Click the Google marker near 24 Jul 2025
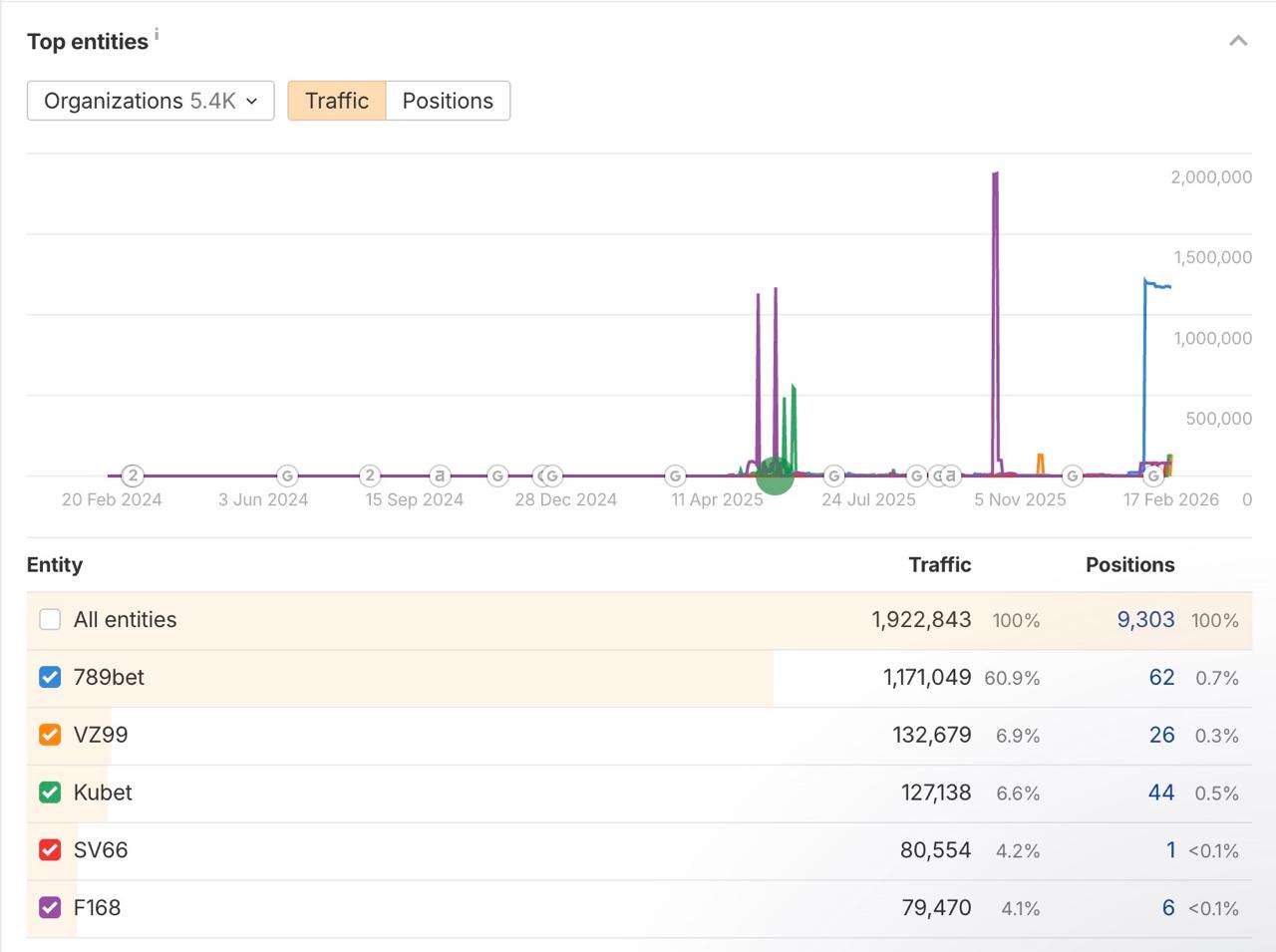 click(834, 476)
